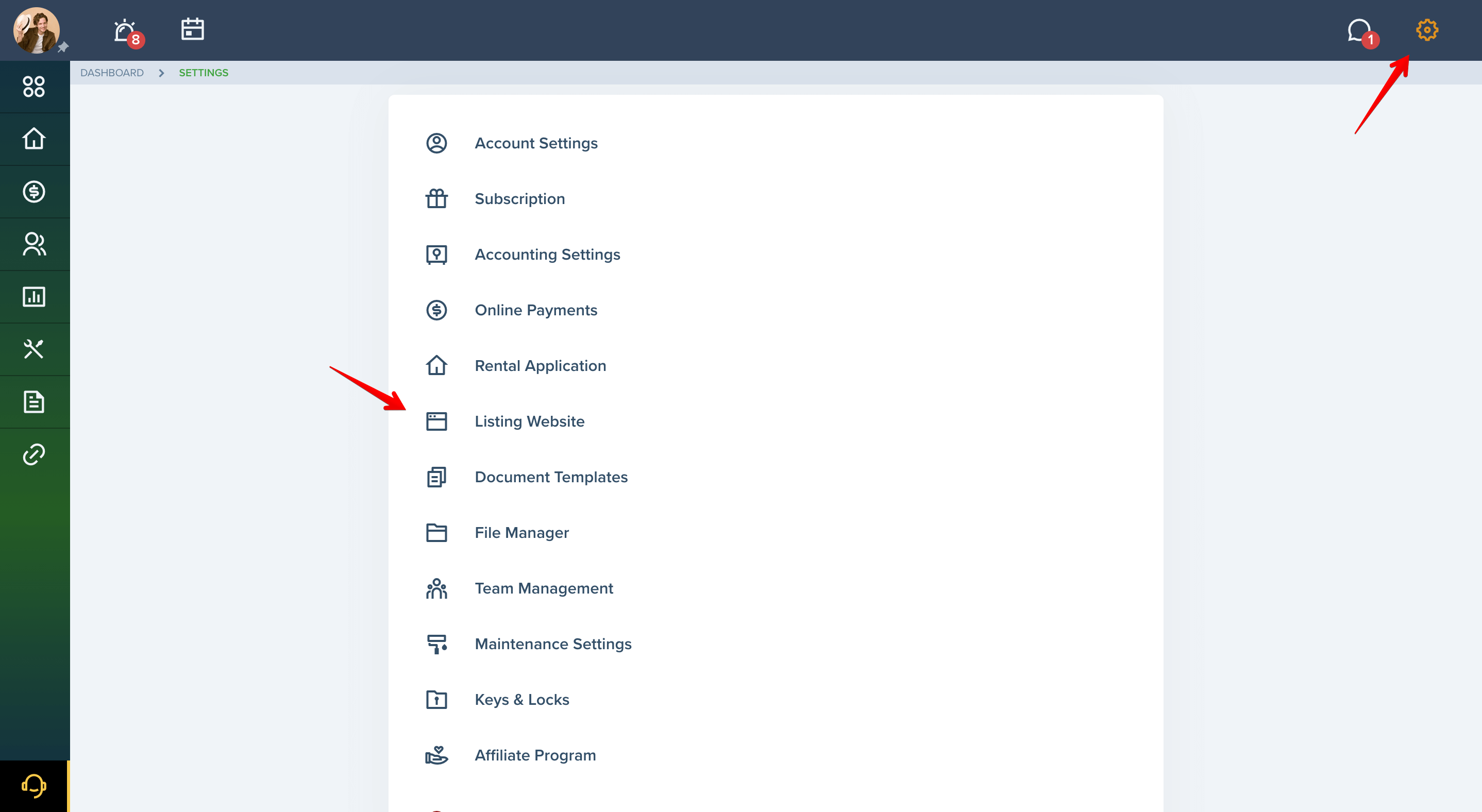The width and height of the screenshot is (1482, 812).
Task: Click the File Manager folder icon
Action: click(436, 533)
